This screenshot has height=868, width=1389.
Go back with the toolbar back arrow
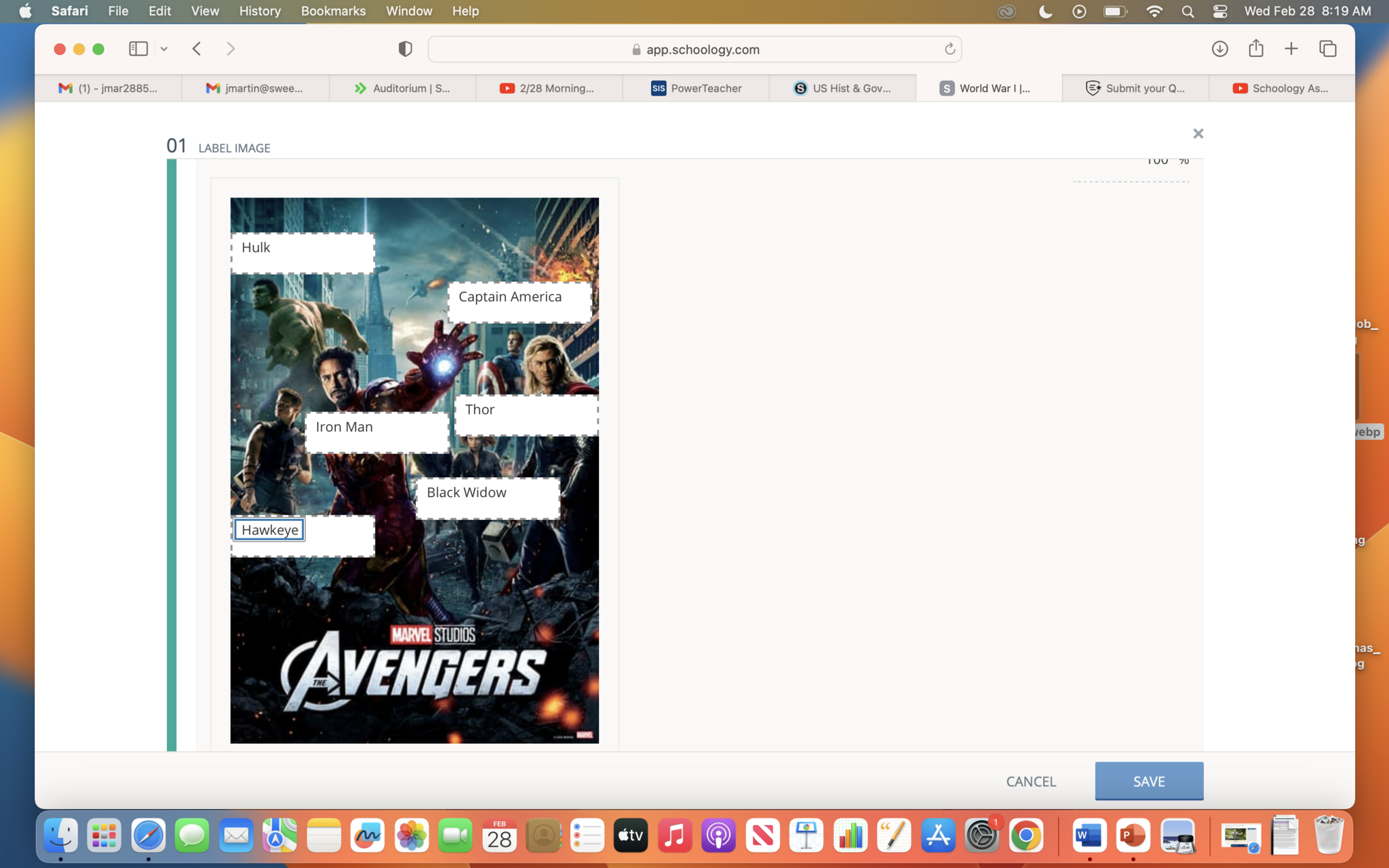[197, 49]
